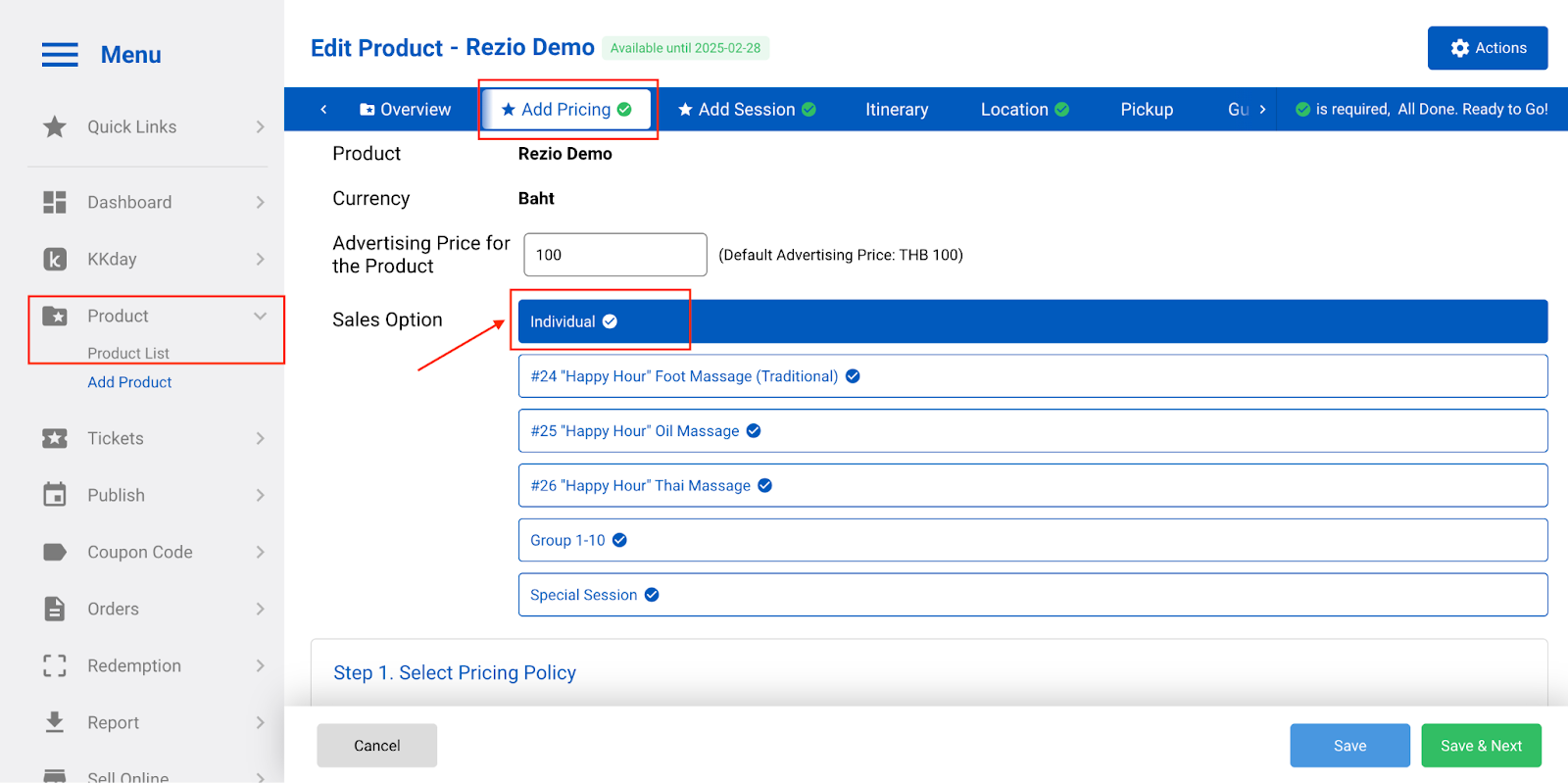Open the Actions button
The height and width of the screenshot is (783, 1568).
point(1488,48)
